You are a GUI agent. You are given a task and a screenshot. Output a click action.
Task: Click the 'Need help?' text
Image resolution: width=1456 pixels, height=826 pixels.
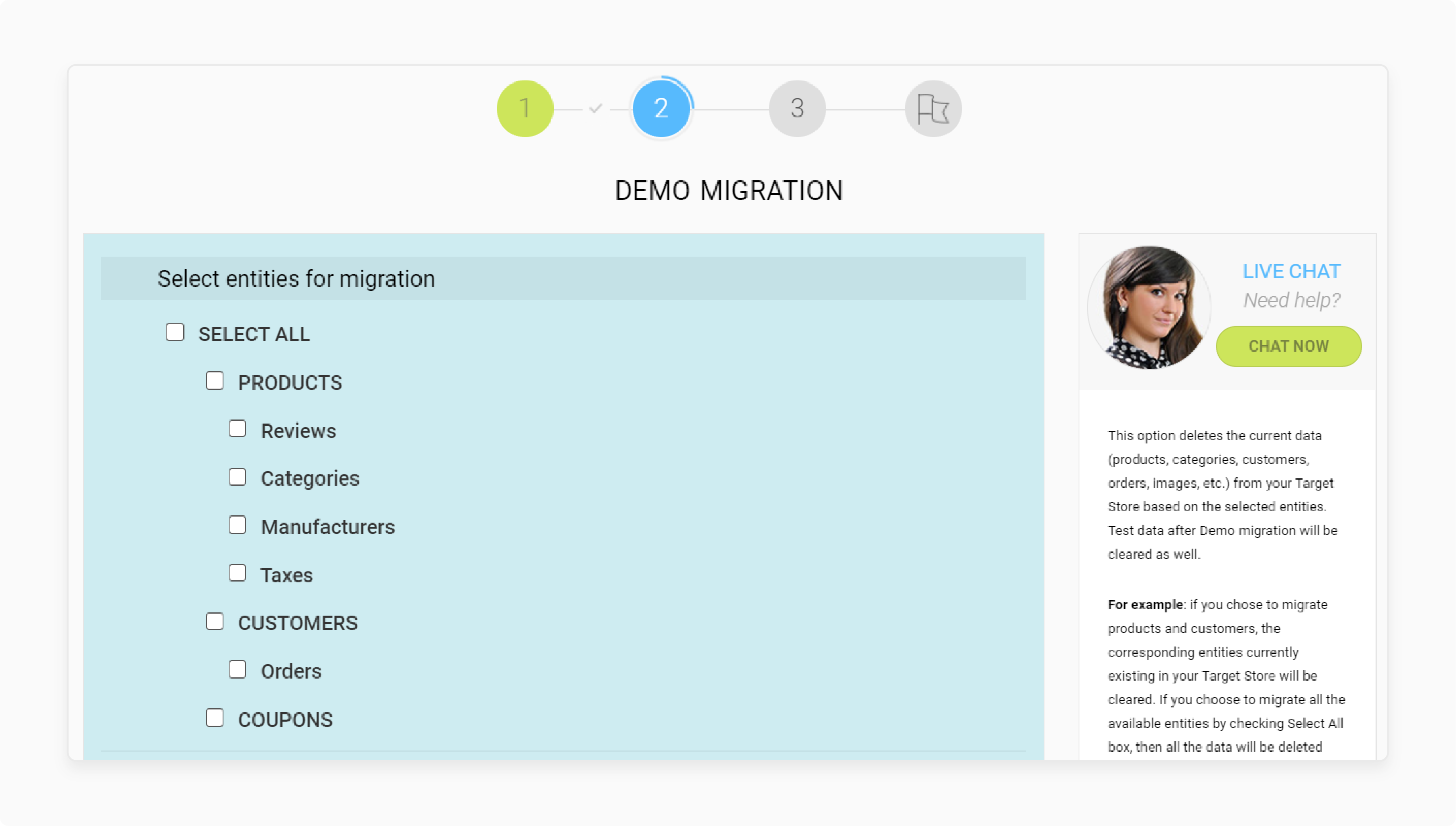[x=1291, y=300]
